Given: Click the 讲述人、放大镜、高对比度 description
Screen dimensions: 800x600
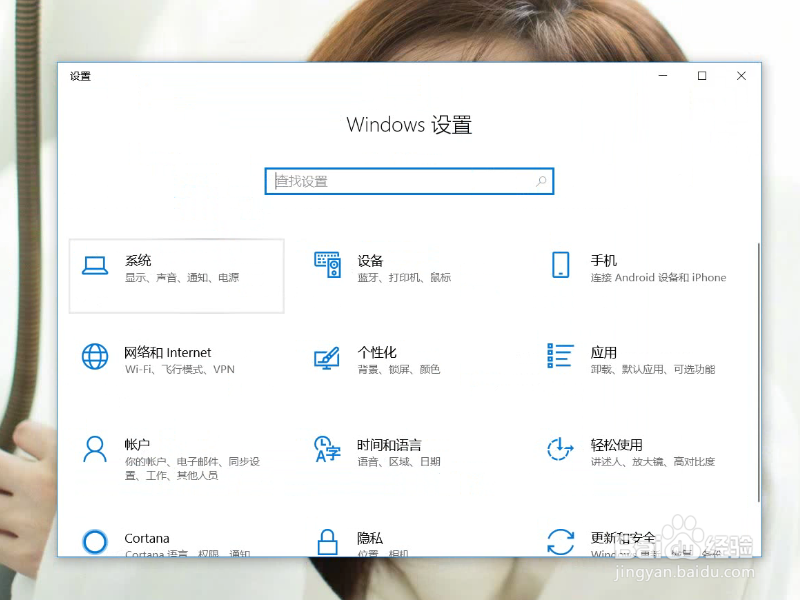Looking at the screenshot, I should point(653,462).
